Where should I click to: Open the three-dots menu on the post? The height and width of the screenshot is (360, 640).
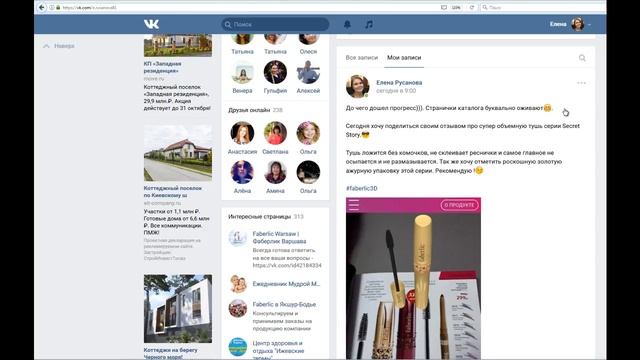point(581,83)
